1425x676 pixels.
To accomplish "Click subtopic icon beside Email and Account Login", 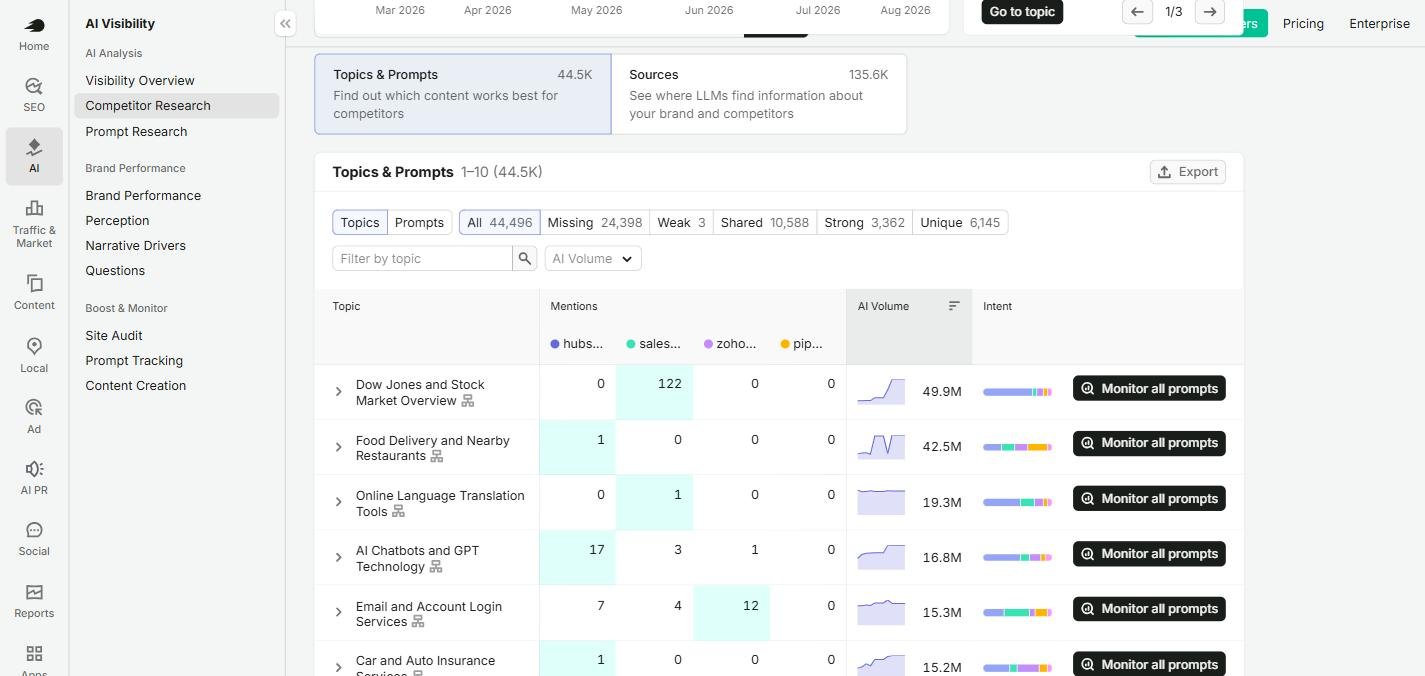I will coord(418,622).
